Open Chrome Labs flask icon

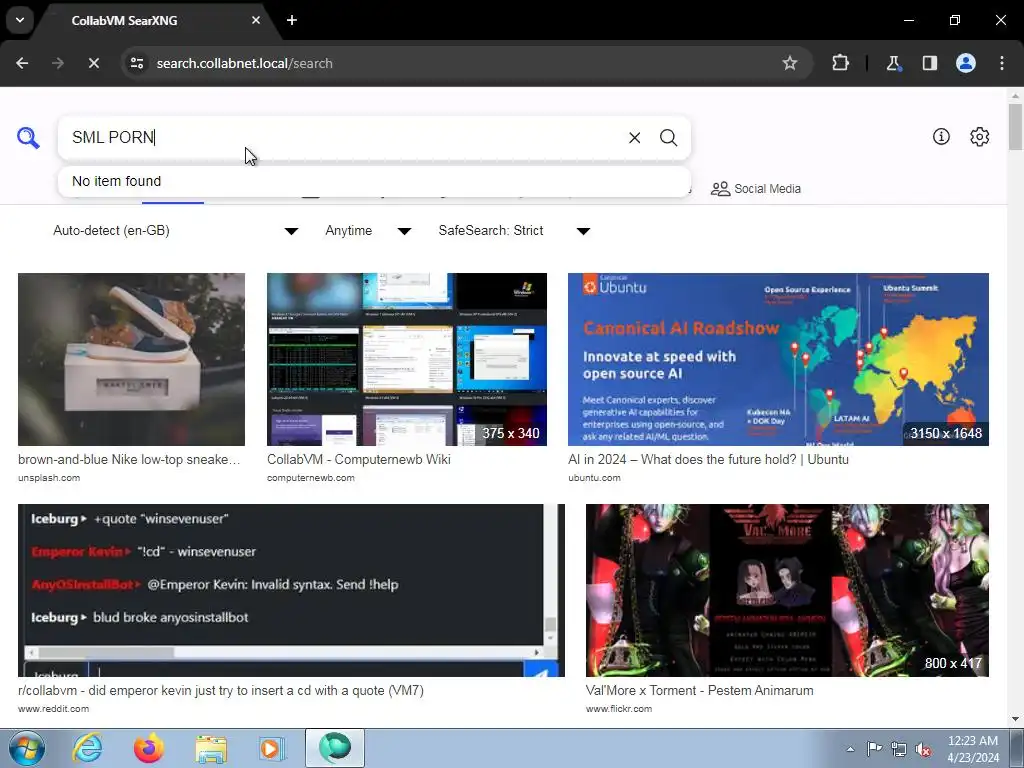coord(893,63)
